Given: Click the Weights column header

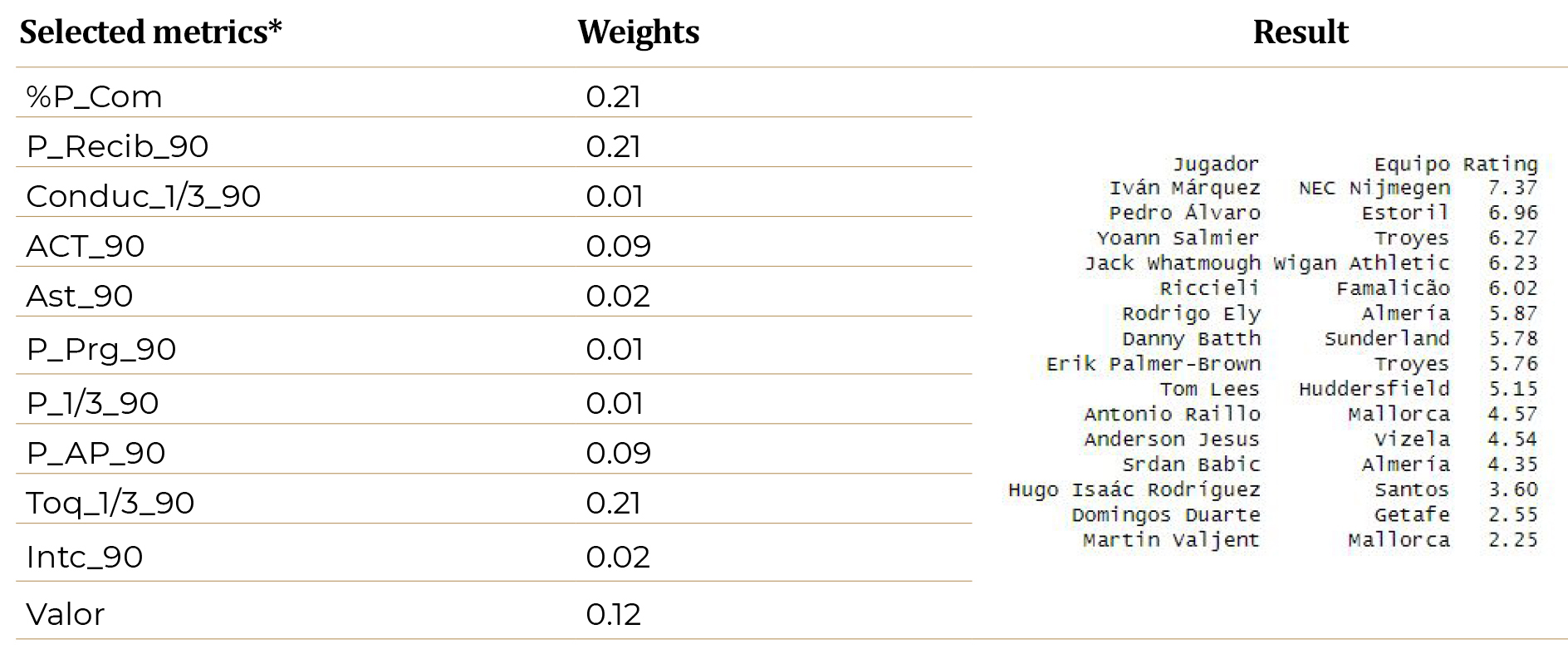Looking at the screenshot, I should click(638, 32).
